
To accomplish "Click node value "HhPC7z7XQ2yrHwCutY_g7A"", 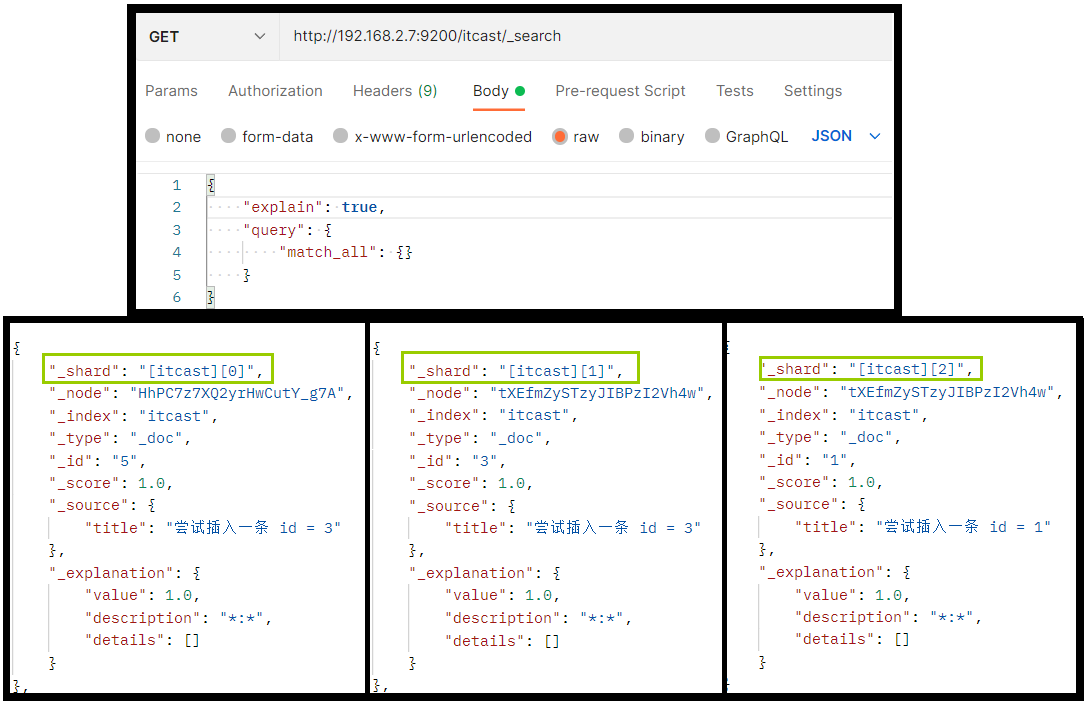I will pos(237,393).
